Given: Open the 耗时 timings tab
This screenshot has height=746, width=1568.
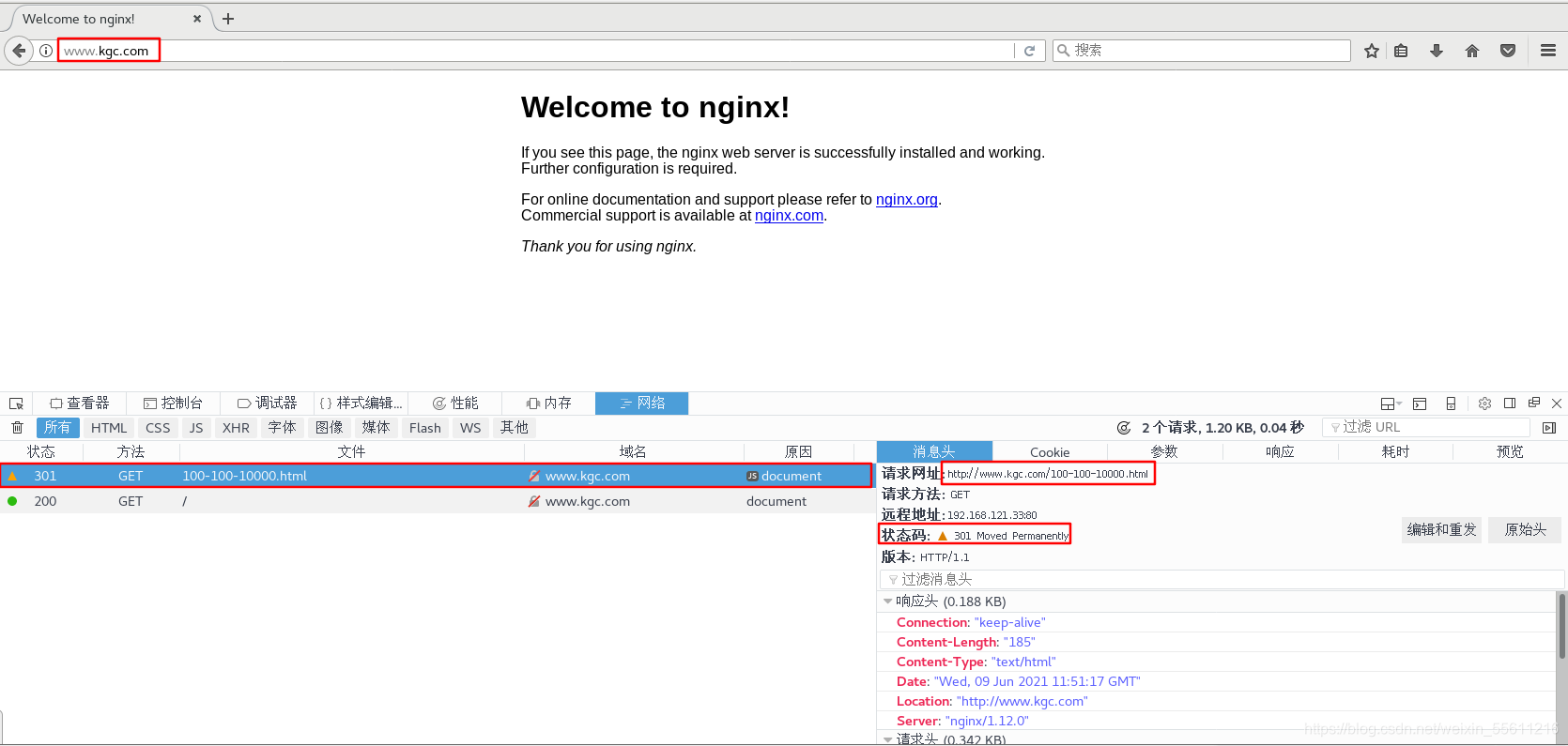Looking at the screenshot, I should click(x=1395, y=452).
